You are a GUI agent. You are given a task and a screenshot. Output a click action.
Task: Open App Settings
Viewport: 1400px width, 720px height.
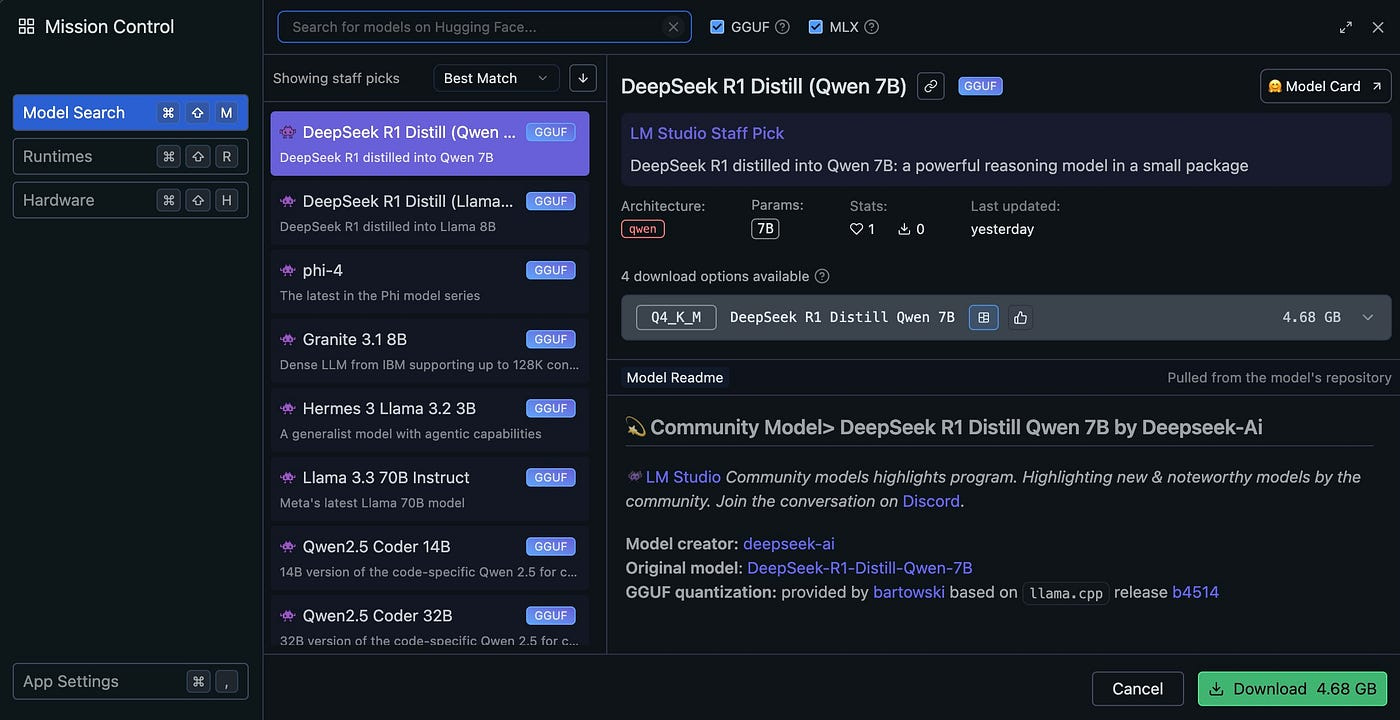point(130,681)
